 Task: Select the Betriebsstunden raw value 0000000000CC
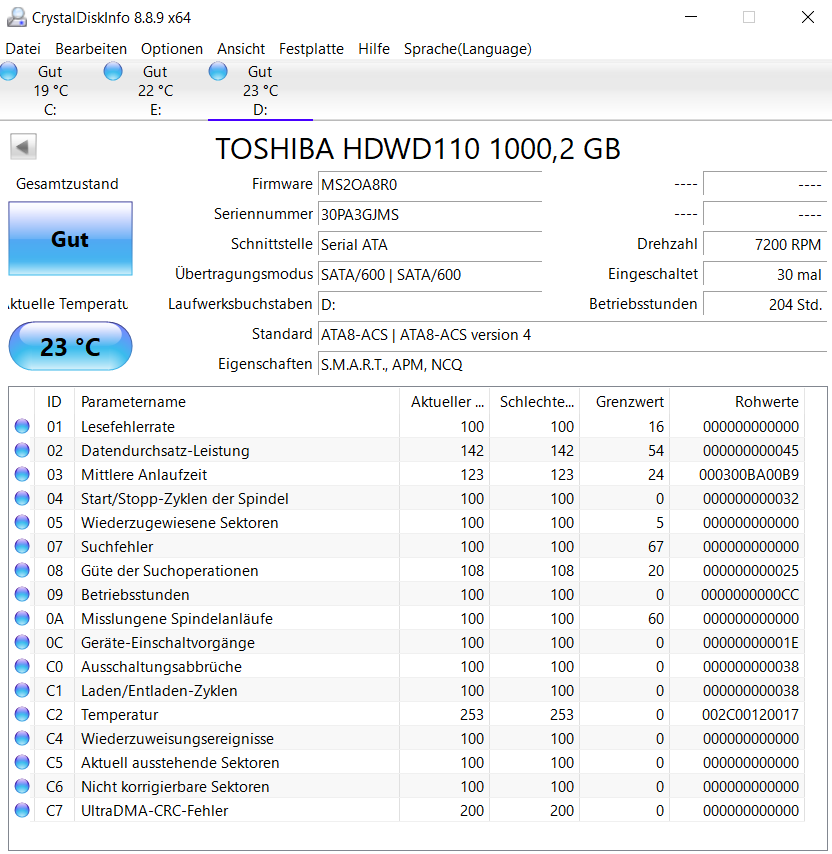coord(750,595)
